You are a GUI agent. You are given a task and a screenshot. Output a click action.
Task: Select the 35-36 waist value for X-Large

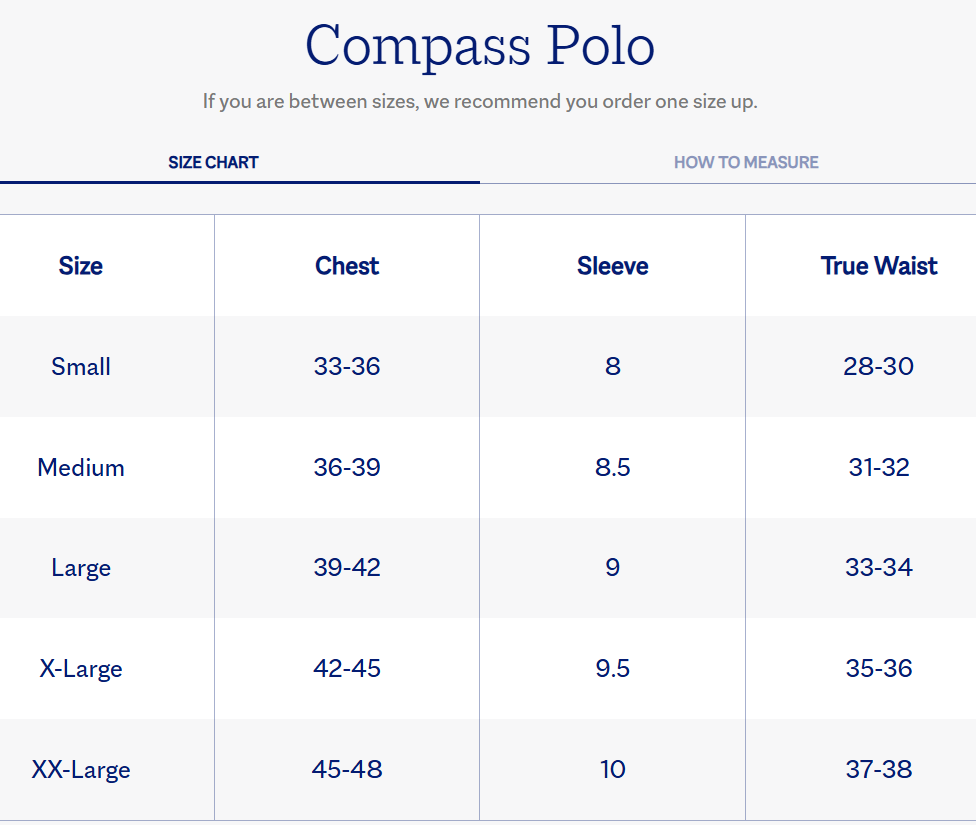click(879, 669)
